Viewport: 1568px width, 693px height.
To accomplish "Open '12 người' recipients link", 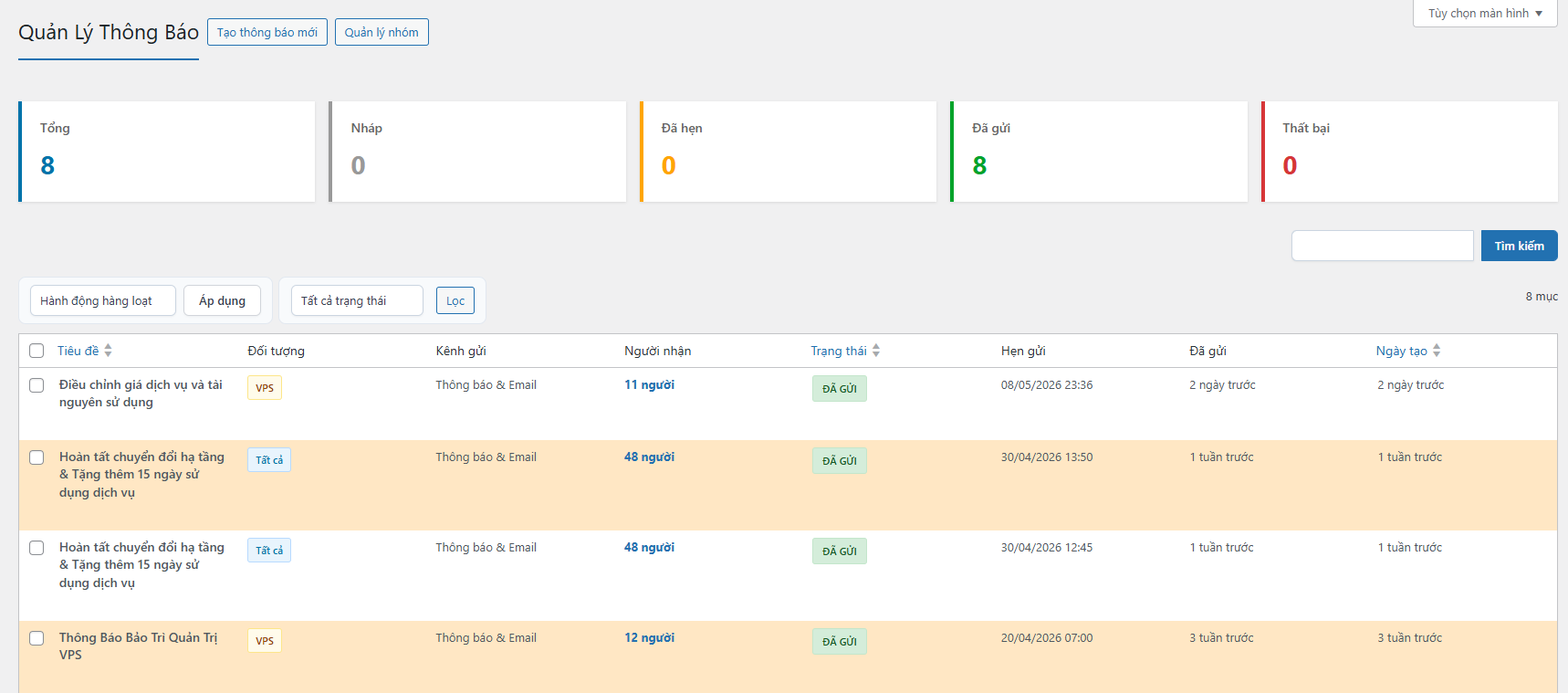I will [649, 638].
